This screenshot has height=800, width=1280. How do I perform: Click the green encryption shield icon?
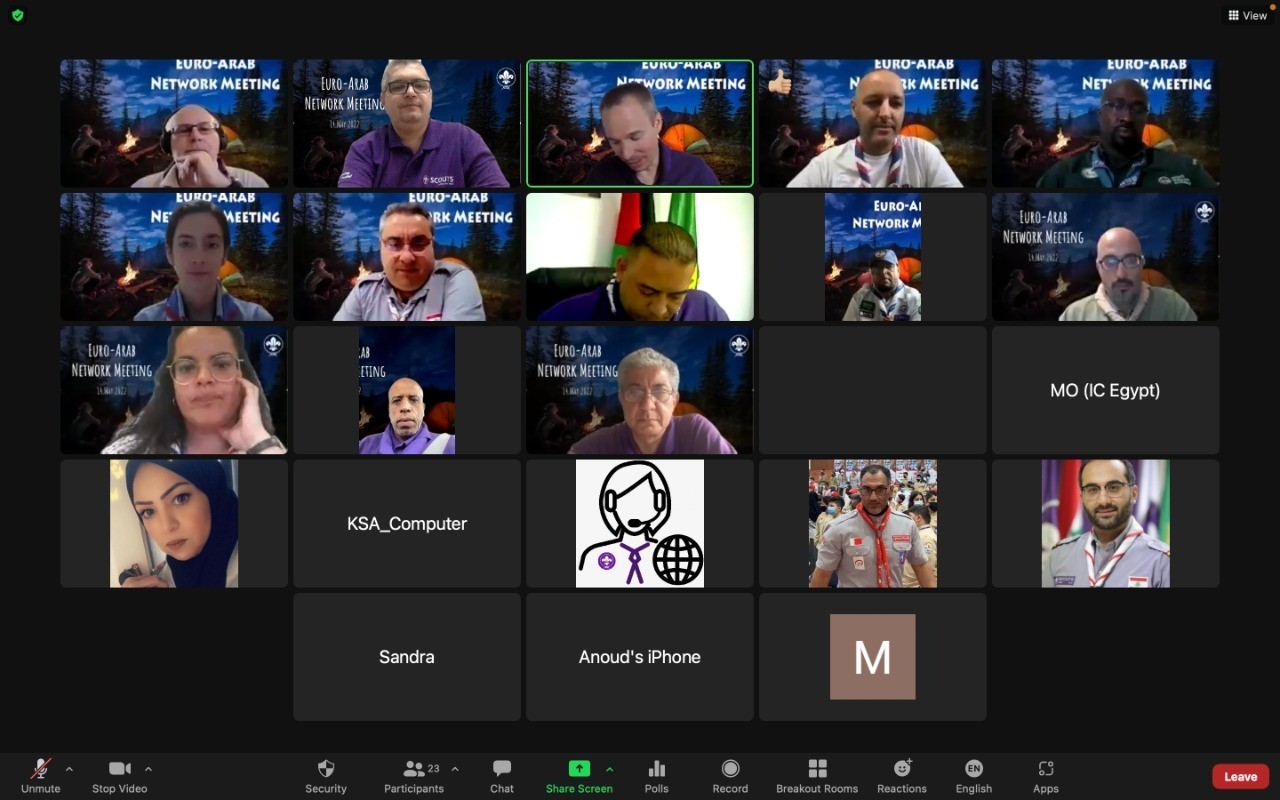[17, 15]
